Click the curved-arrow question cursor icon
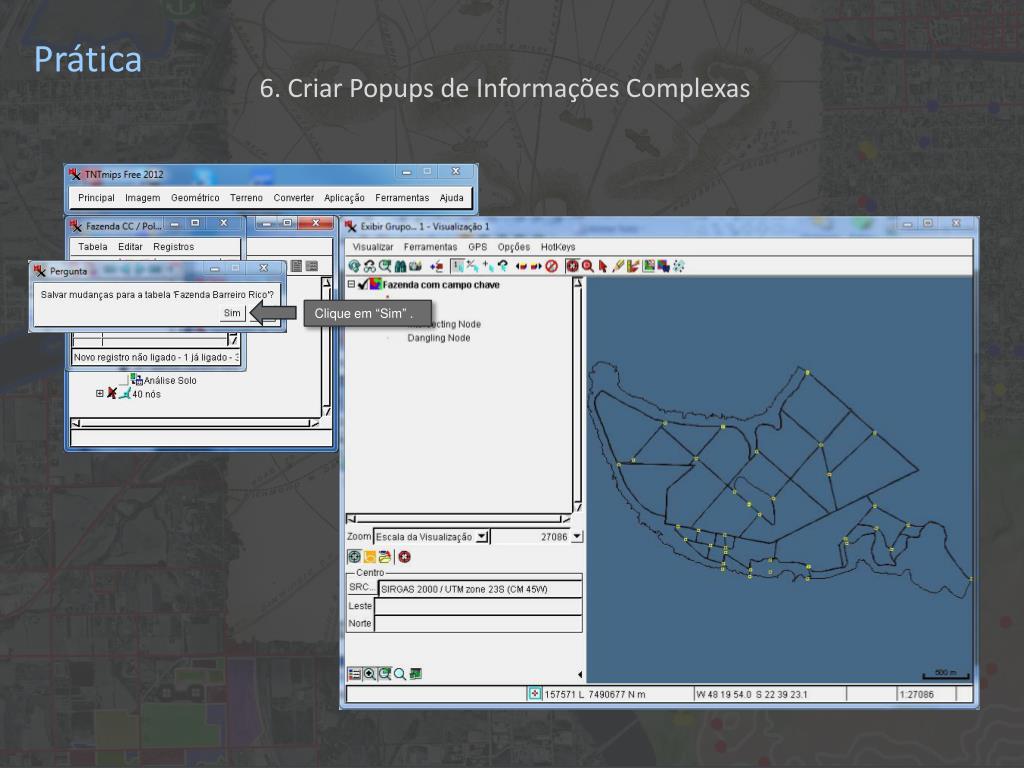 [x=503, y=266]
